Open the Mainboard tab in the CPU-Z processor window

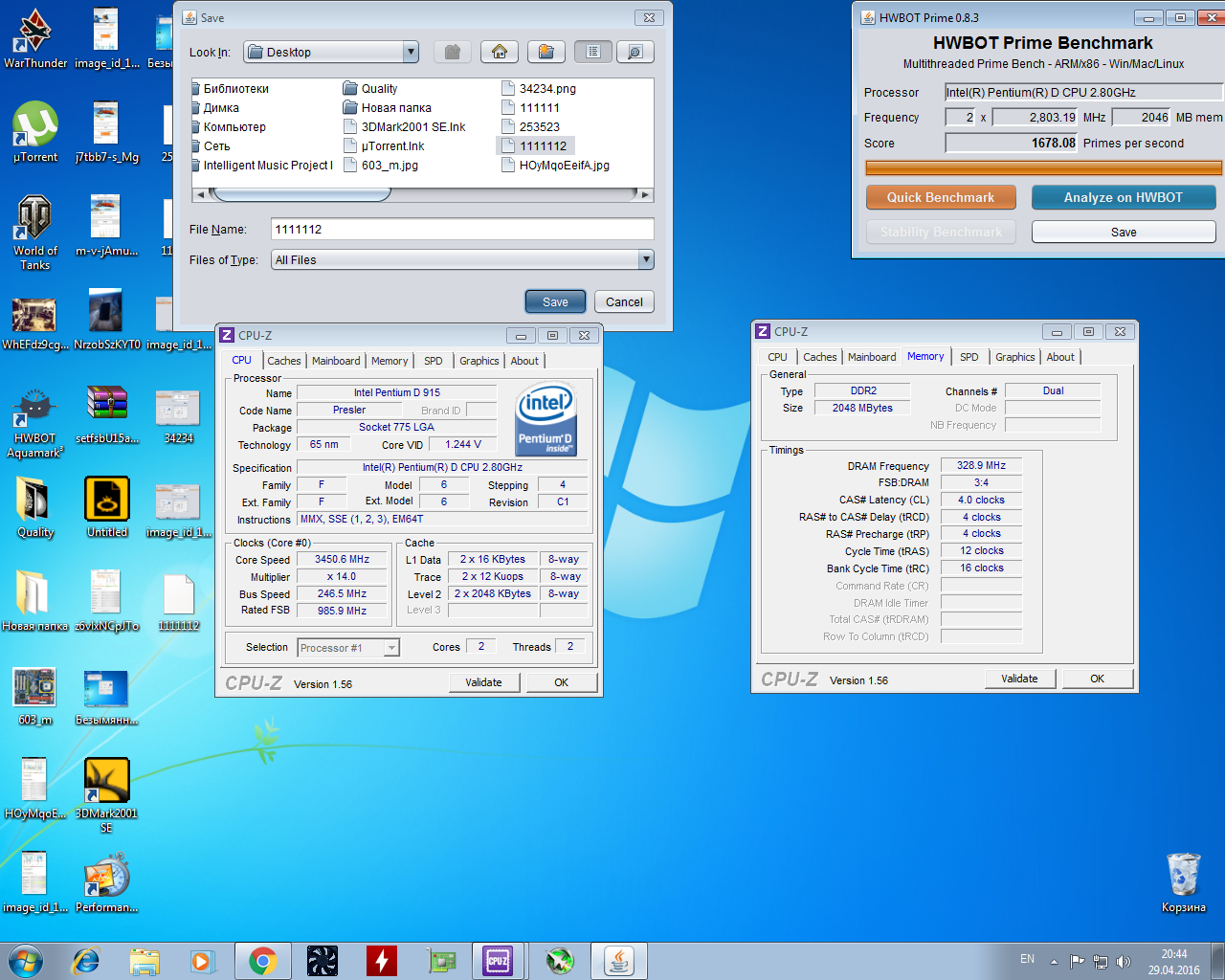(336, 361)
